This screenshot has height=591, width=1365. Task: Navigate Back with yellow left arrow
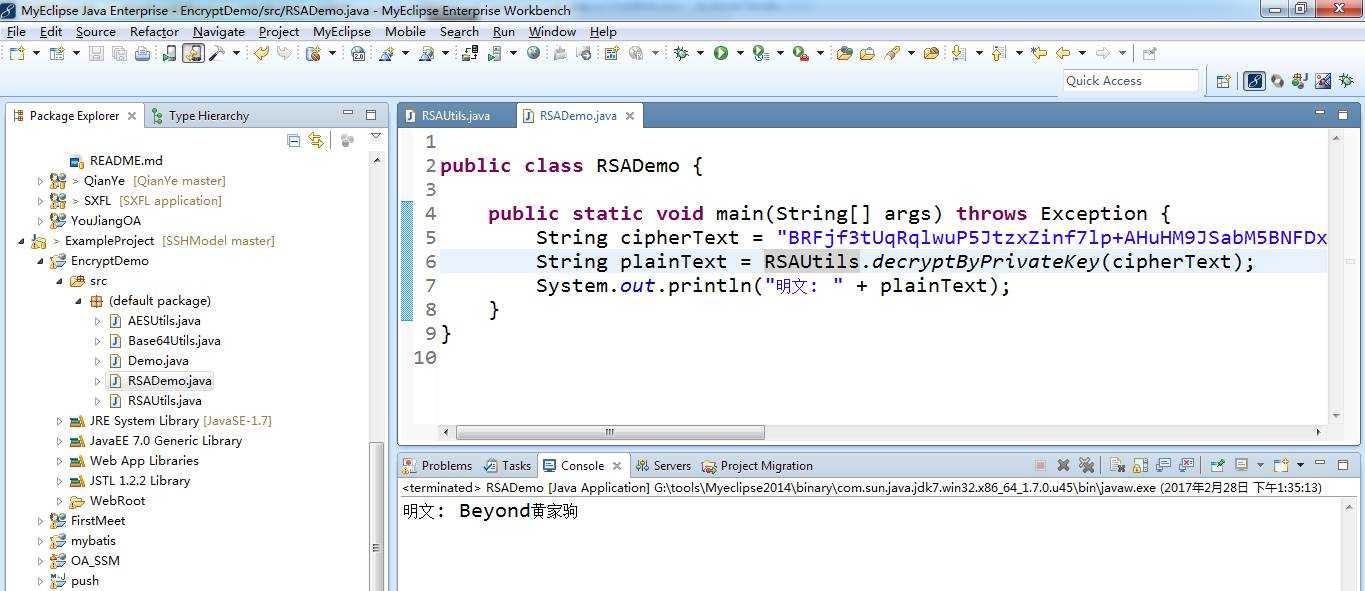[x=1063, y=53]
